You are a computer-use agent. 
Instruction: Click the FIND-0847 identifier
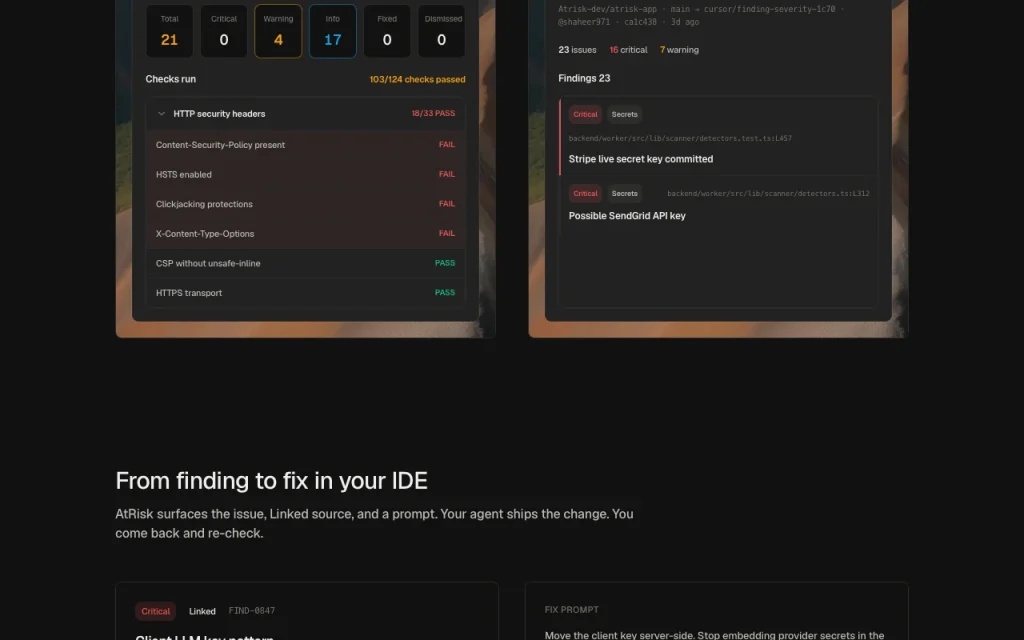[251, 611]
